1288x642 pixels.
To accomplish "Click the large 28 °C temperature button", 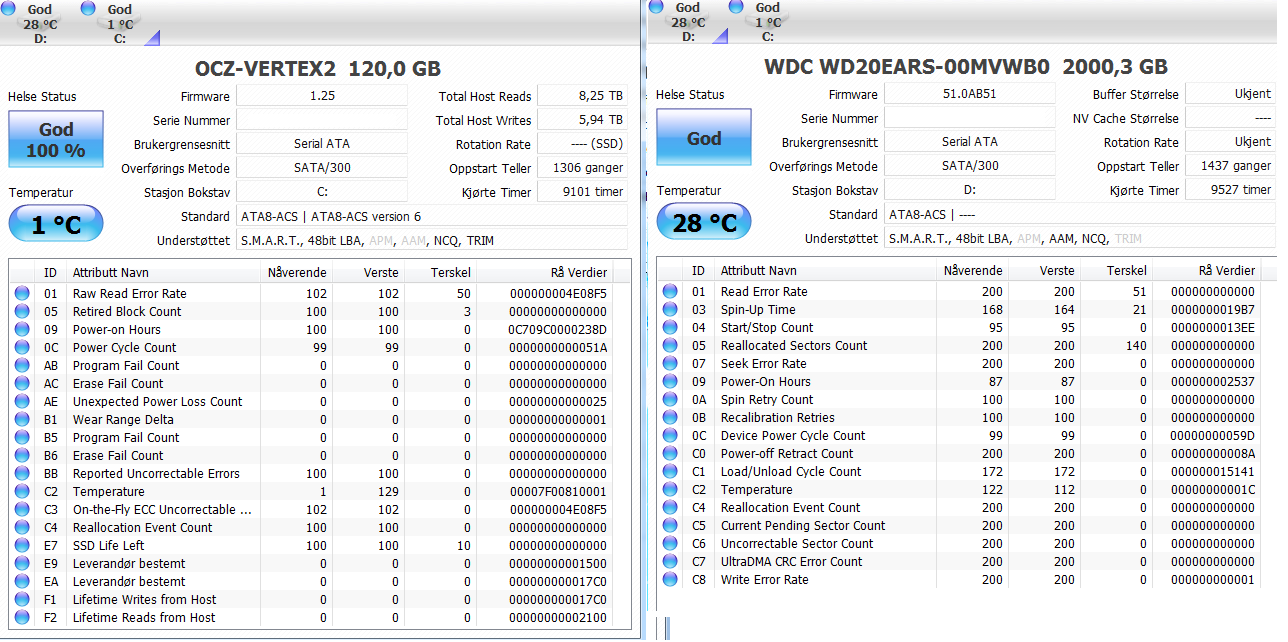I will click(x=704, y=222).
